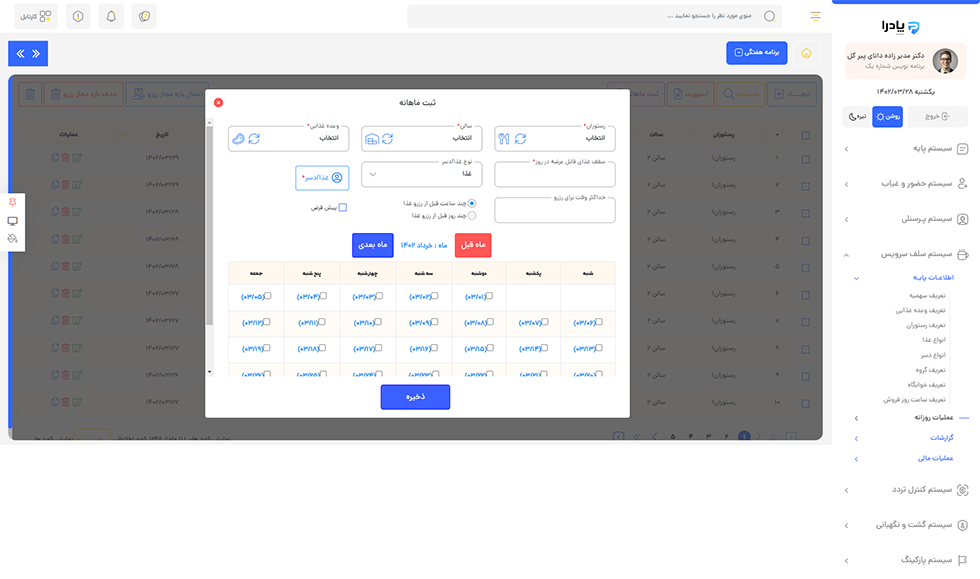This screenshot has width=980, height=579.
Task: Click the hamburger menu icon beside the search
Action: tap(815, 16)
